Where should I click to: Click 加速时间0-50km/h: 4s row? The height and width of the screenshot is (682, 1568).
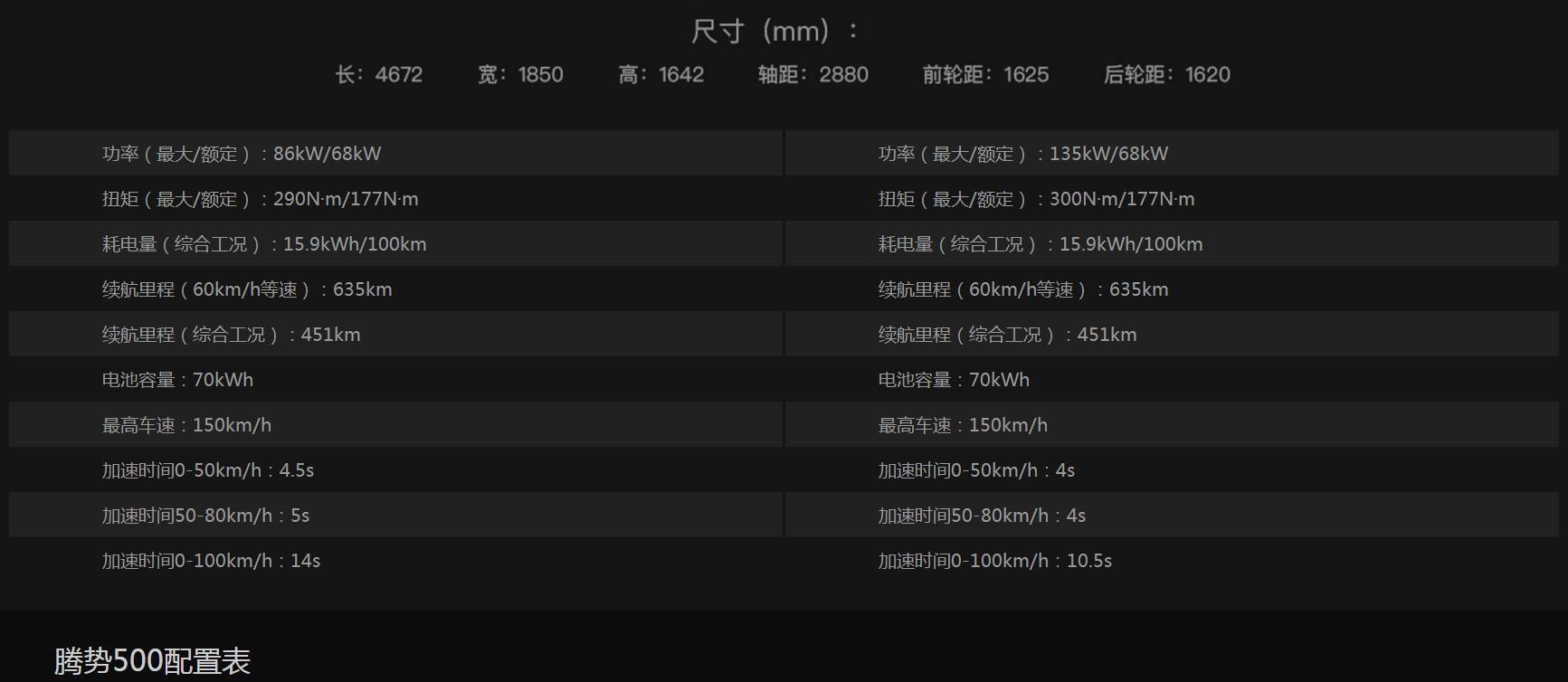click(x=1172, y=469)
